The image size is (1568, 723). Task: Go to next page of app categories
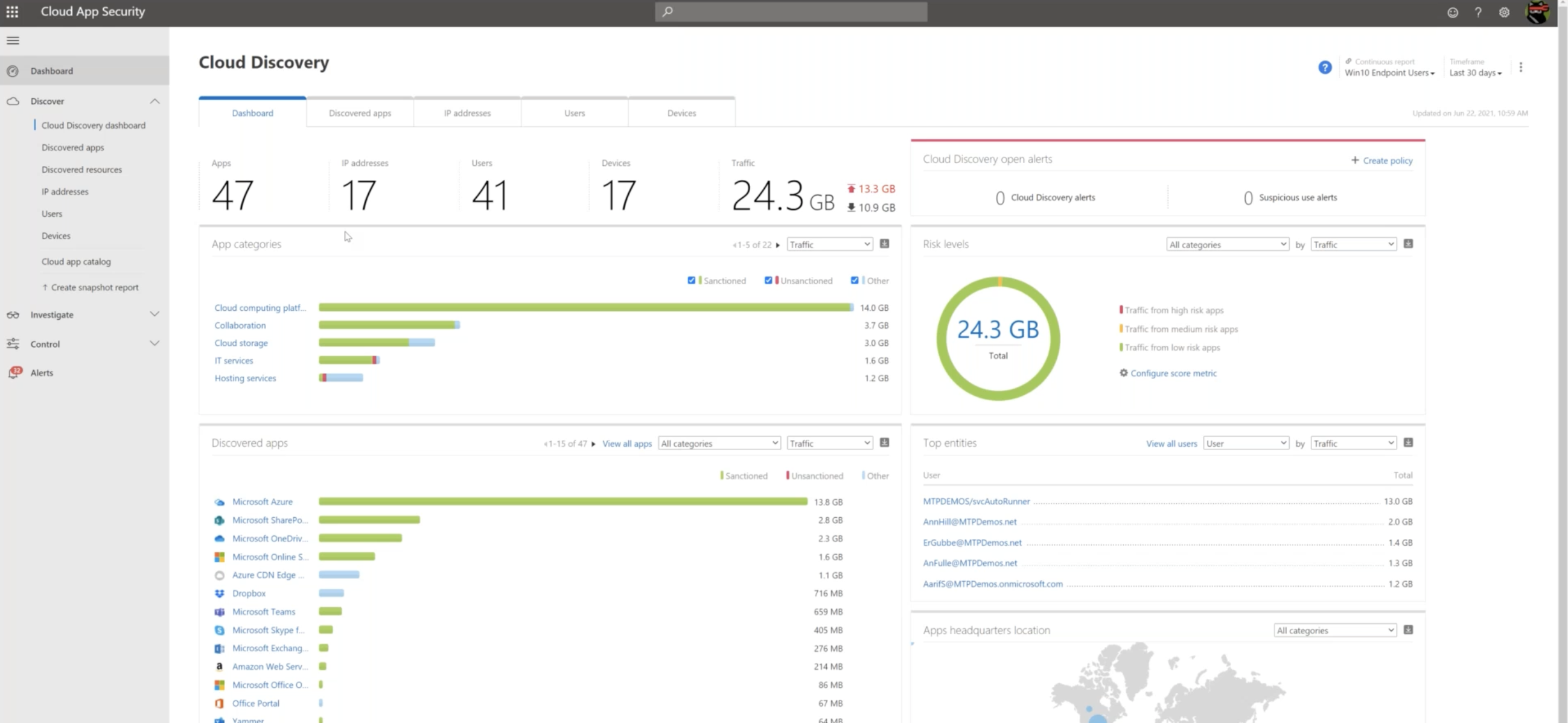click(x=778, y=245)
